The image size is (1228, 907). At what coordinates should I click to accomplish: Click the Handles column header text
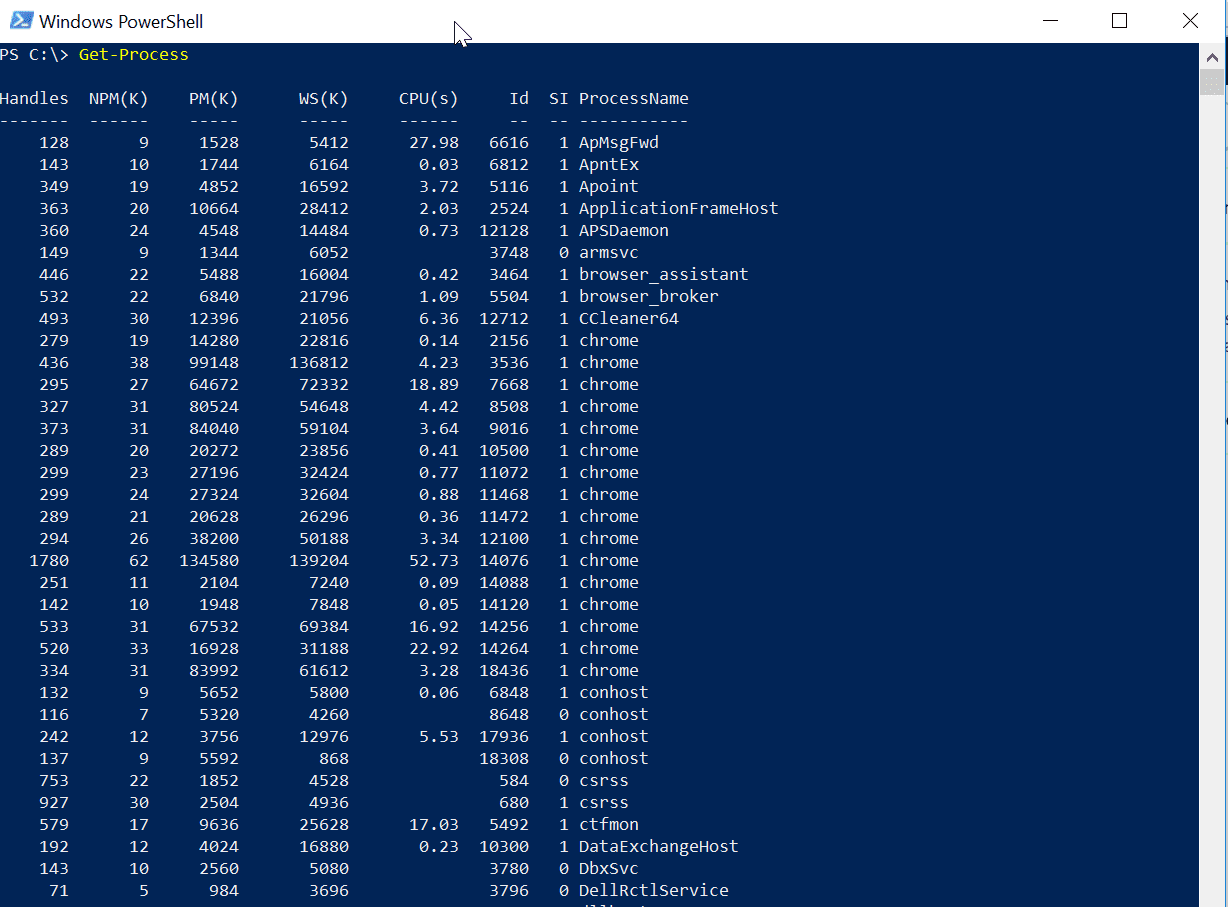pyautogui.click(x=35, y=98)
